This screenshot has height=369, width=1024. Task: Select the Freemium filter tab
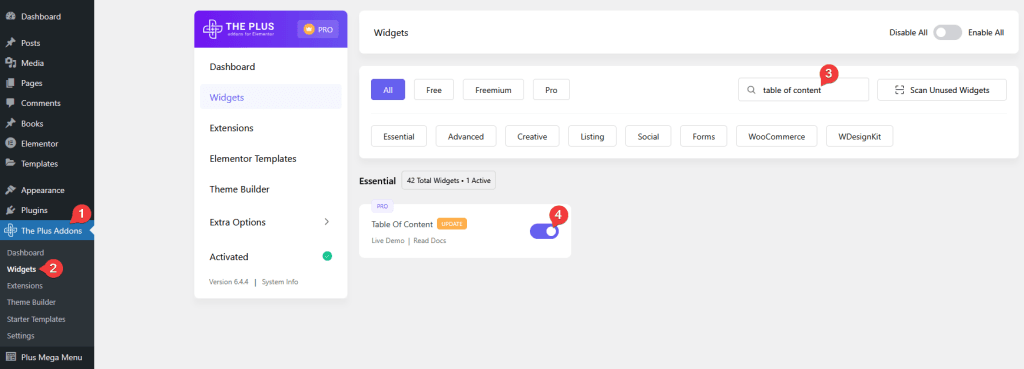coord(493,90)
